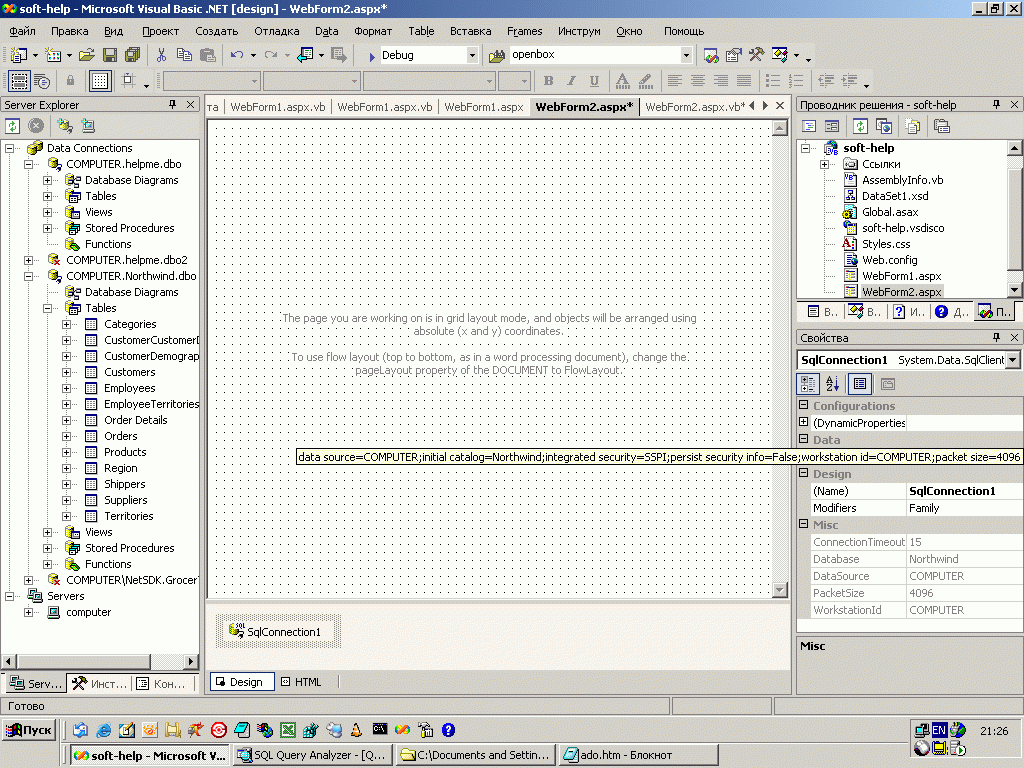Click the Connect to Server icon in Server Explorer
Image resolution: width=1024 pixels, height=768 pixels.
coord(88,126)
